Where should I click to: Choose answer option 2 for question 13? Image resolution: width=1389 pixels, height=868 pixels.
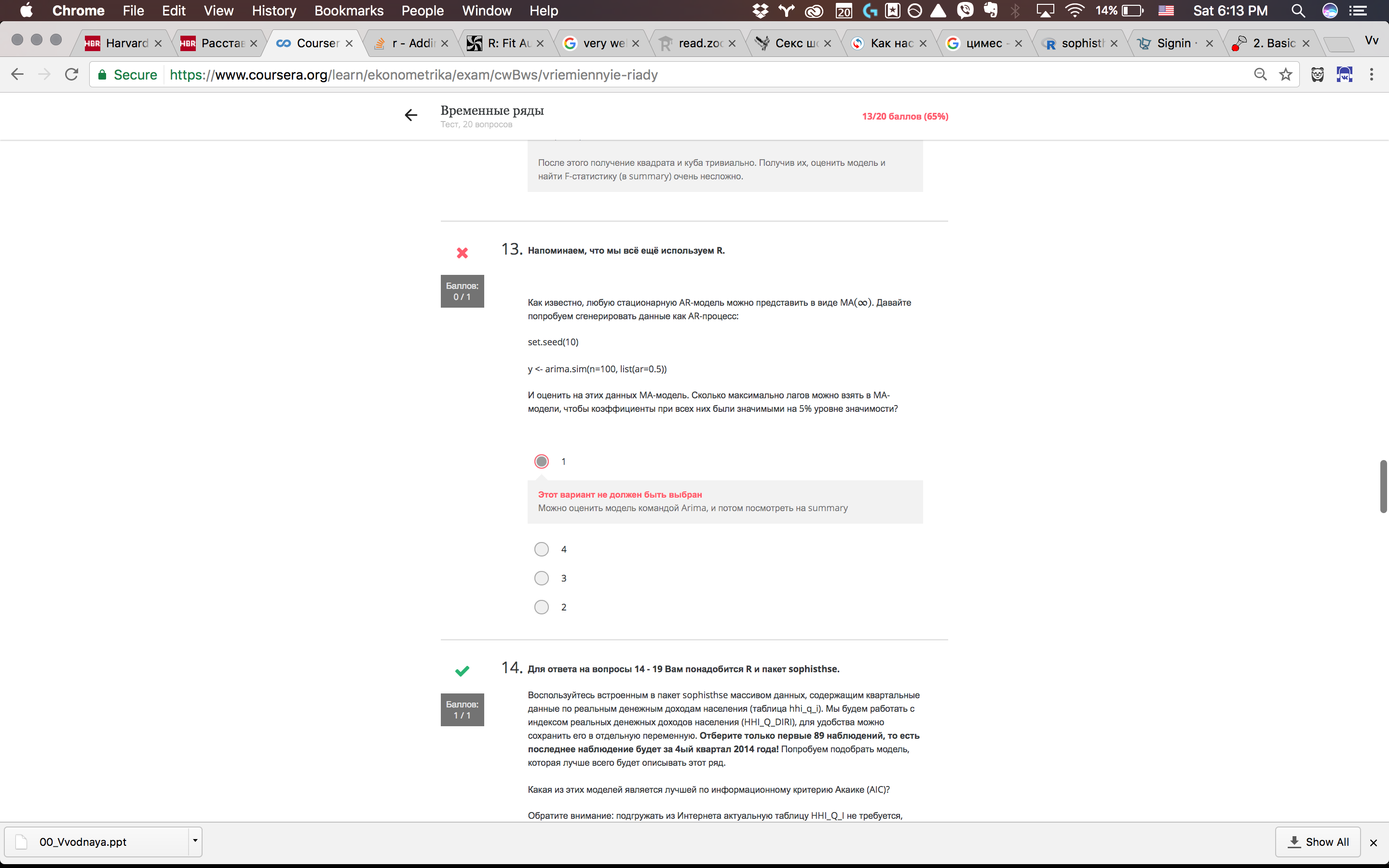(x=541, y=607)
